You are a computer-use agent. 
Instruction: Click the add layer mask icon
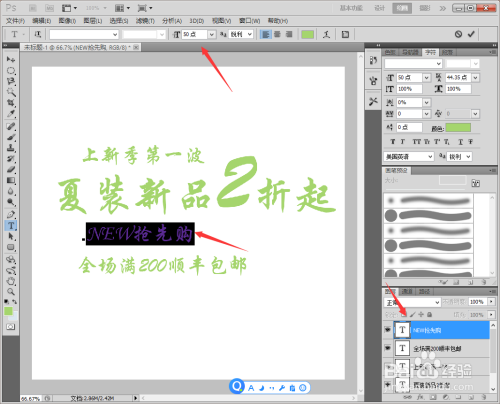click(433, 397)
